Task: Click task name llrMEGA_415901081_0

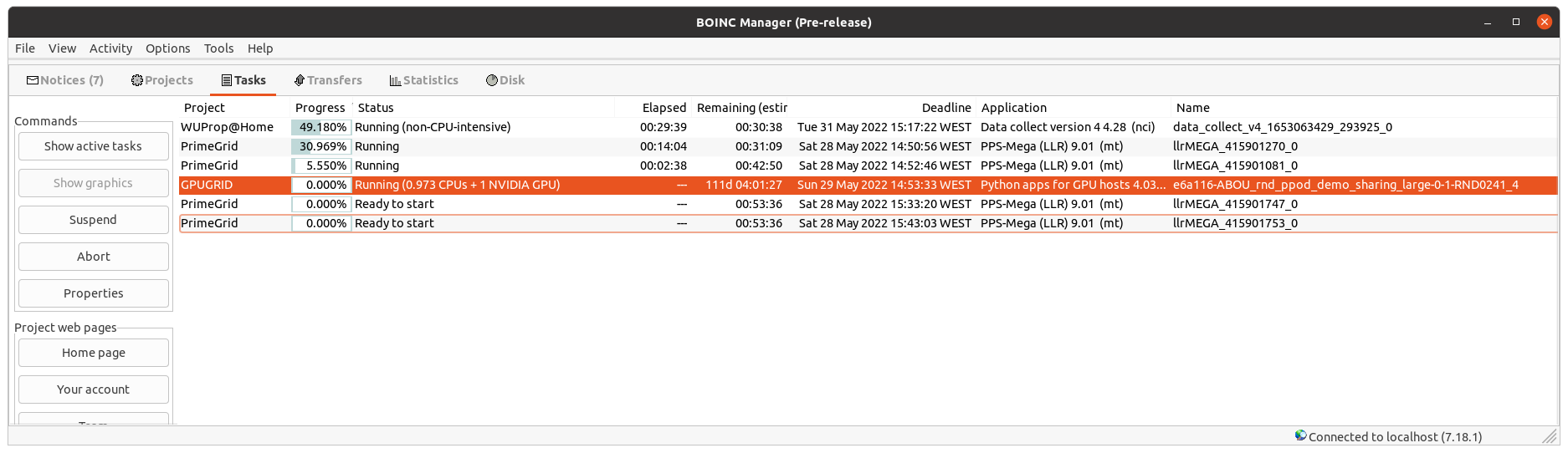Action: [1235, 165]
